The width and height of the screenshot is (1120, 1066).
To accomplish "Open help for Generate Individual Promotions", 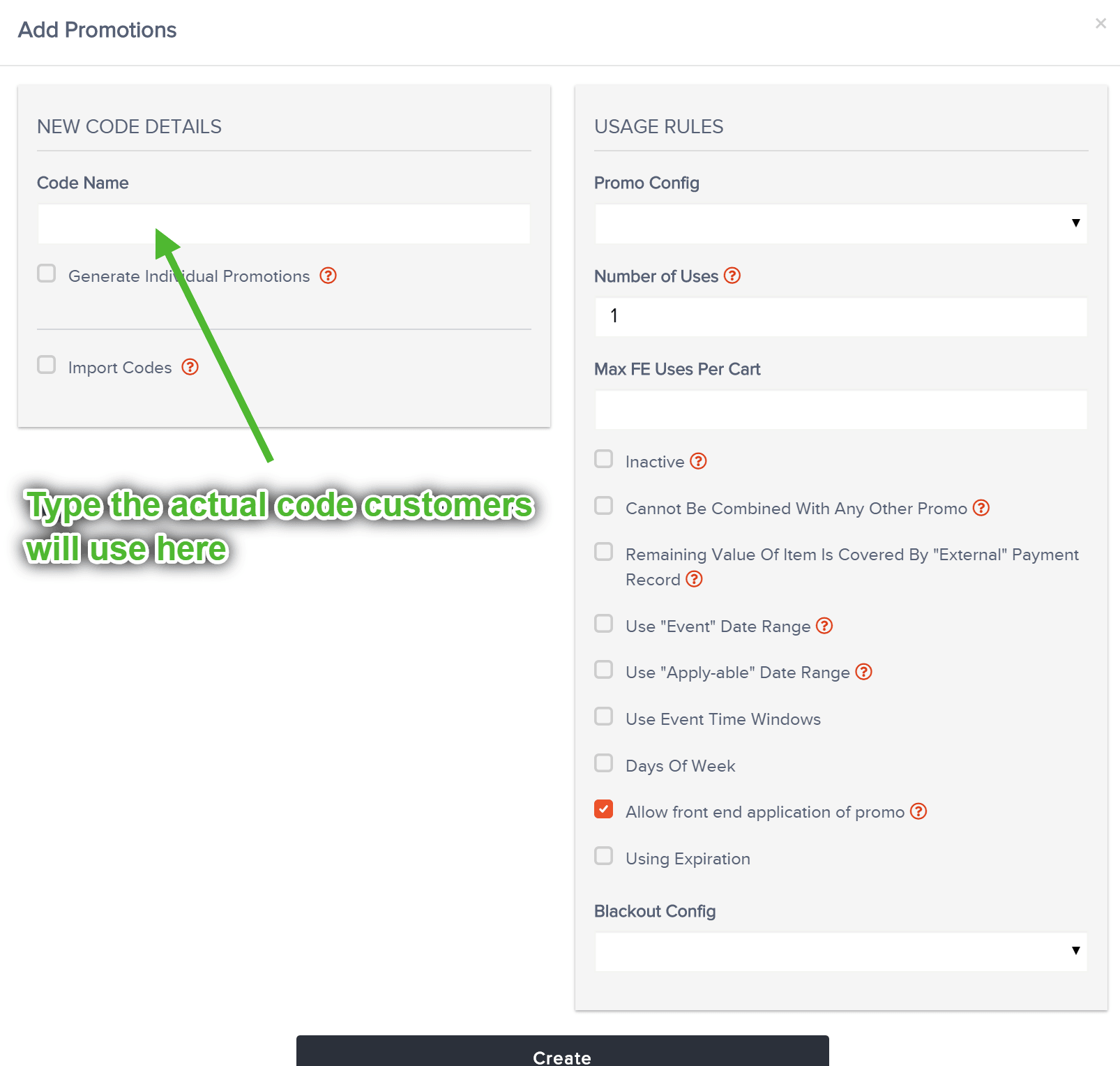I will click(x=328, y=276).
